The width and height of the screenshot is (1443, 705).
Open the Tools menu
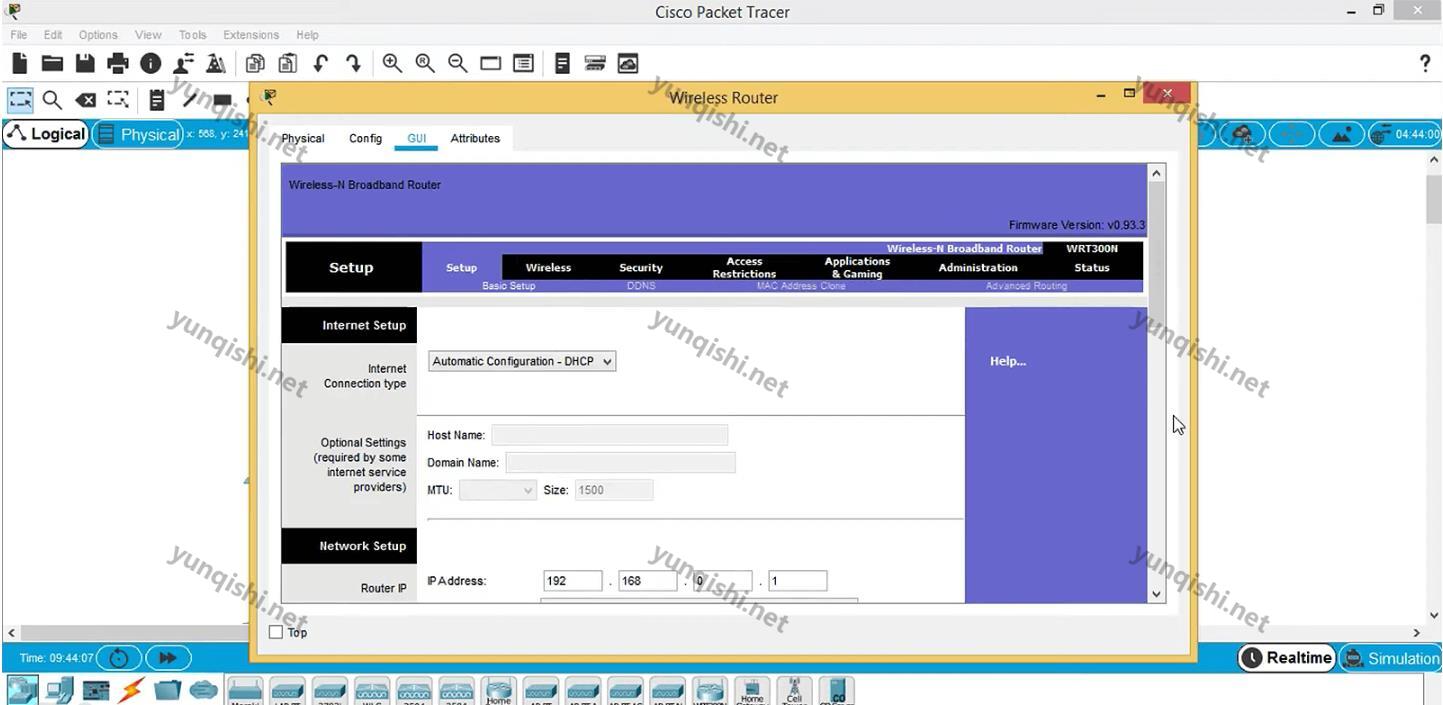[x=192, y=34]
